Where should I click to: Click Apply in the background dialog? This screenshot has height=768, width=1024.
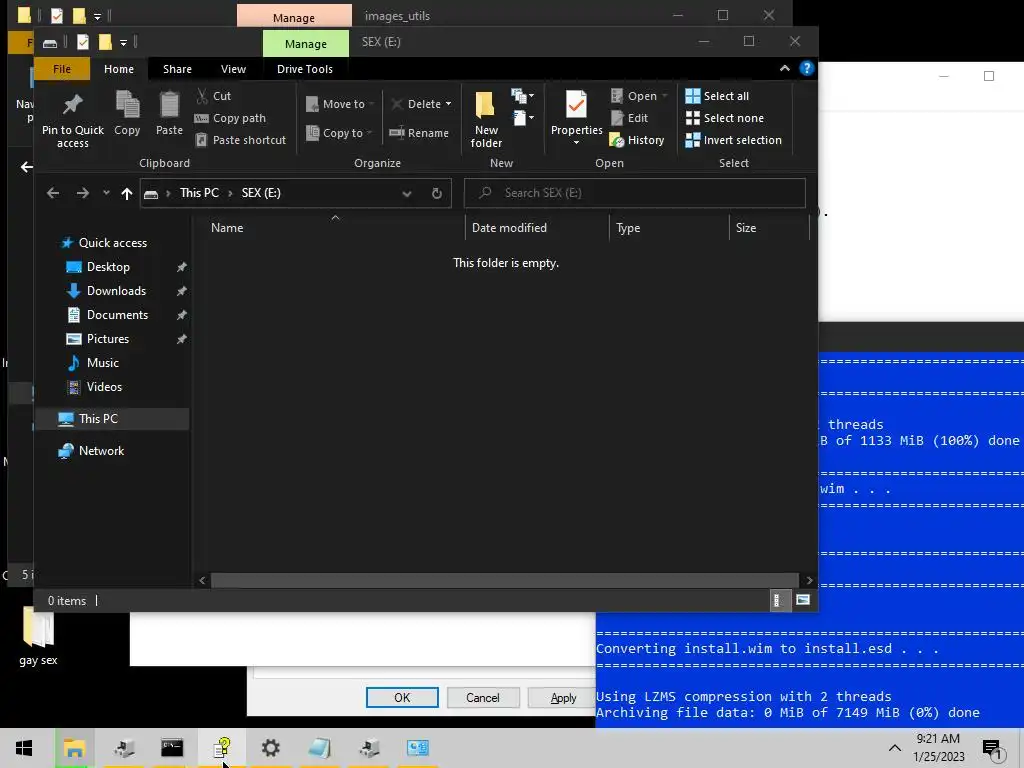click(x=562, y=697)
